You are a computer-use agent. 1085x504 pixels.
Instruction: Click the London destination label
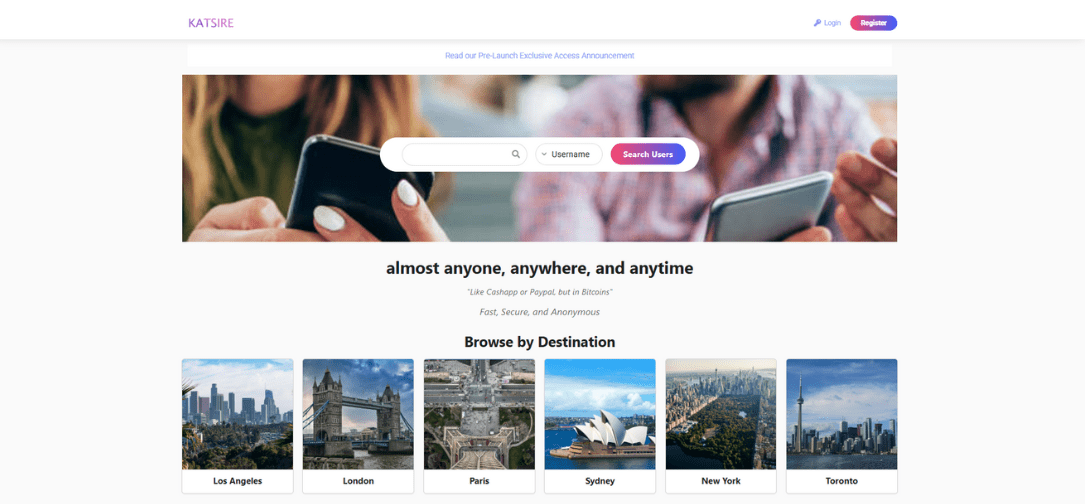click(358, 481)
